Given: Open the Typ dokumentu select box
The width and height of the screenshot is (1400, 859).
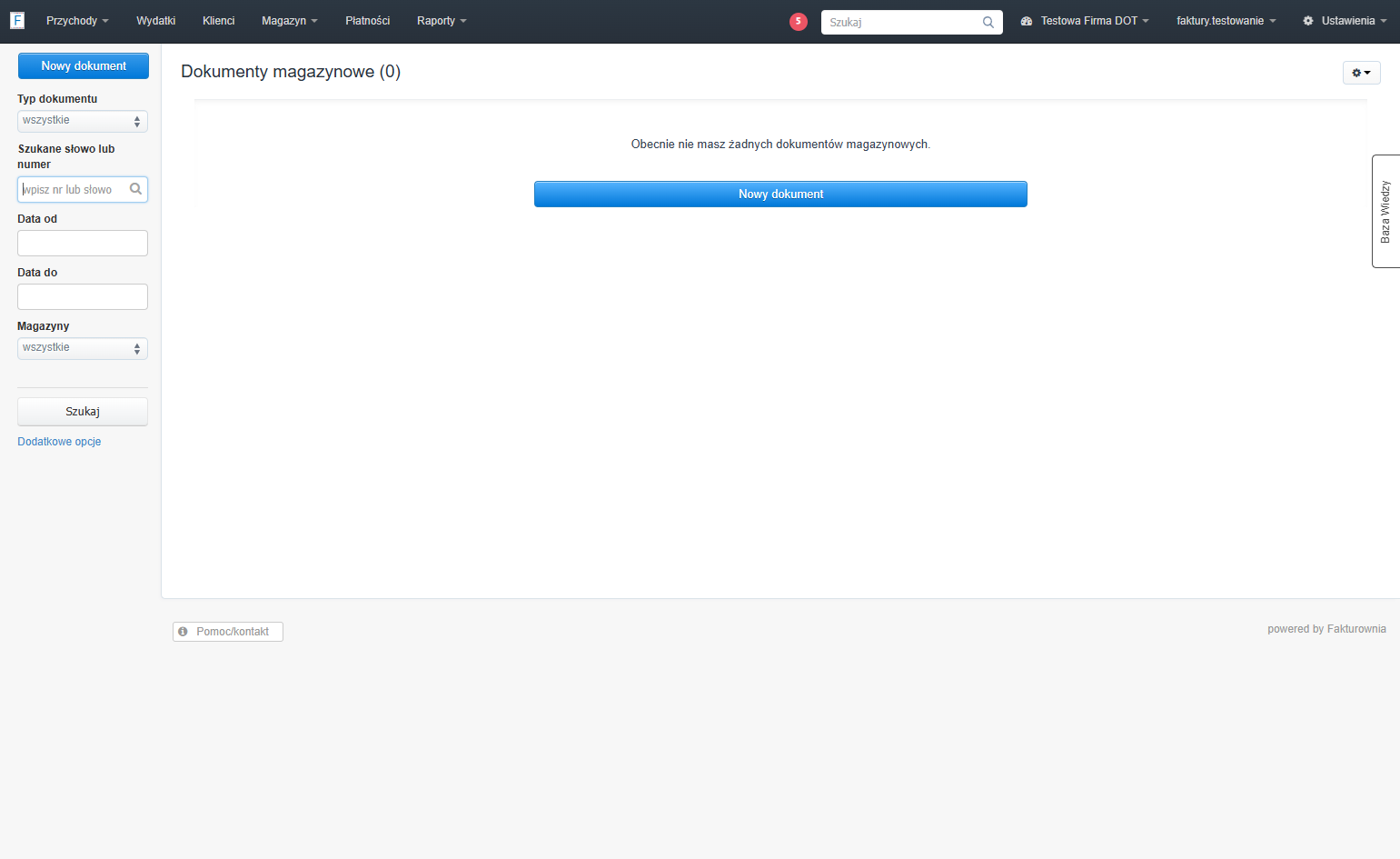Looking at the screenshot, I should point(83,121).
